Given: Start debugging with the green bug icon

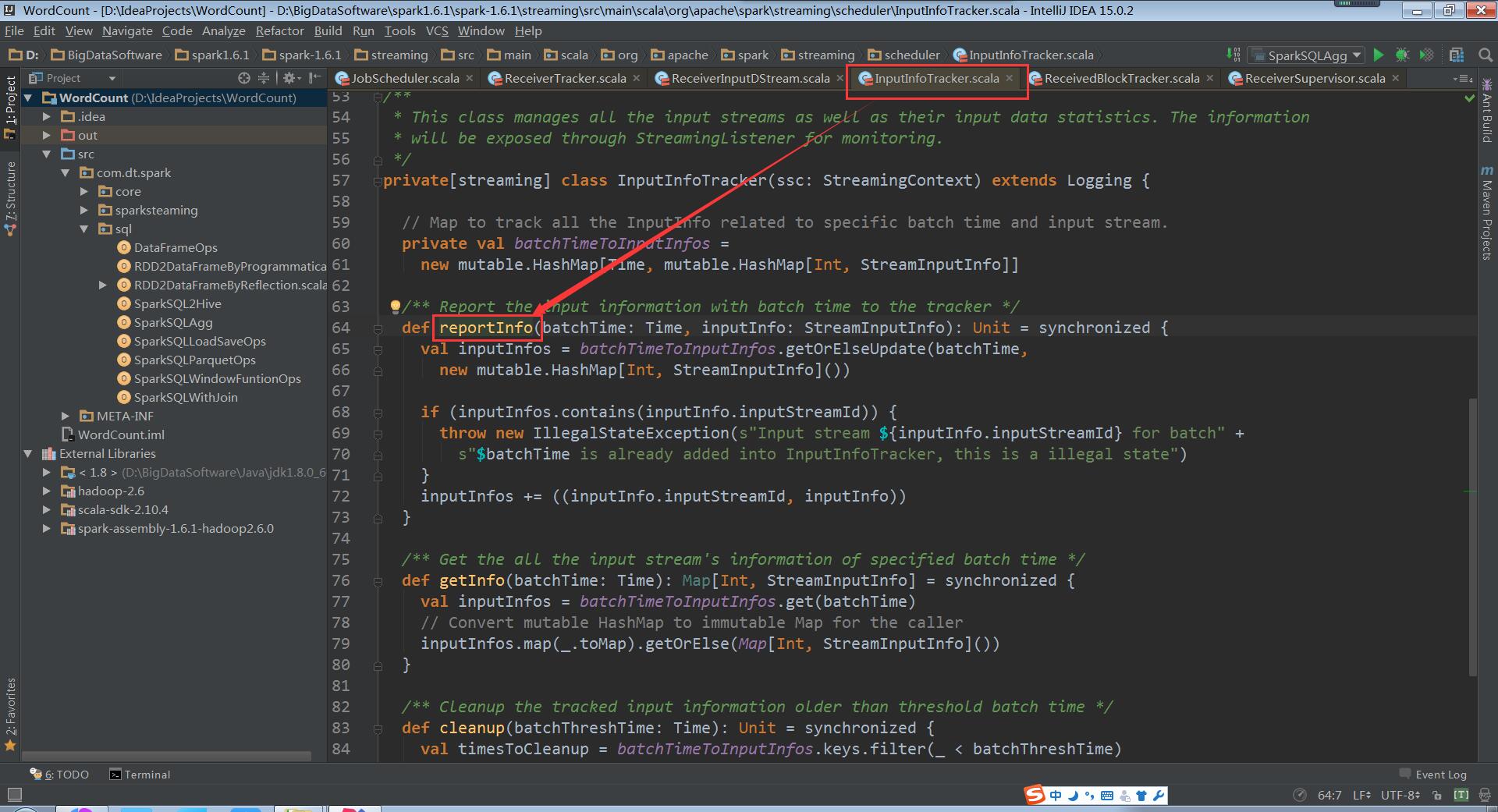Looking at the screenshot, I should tap(1402, 55).
